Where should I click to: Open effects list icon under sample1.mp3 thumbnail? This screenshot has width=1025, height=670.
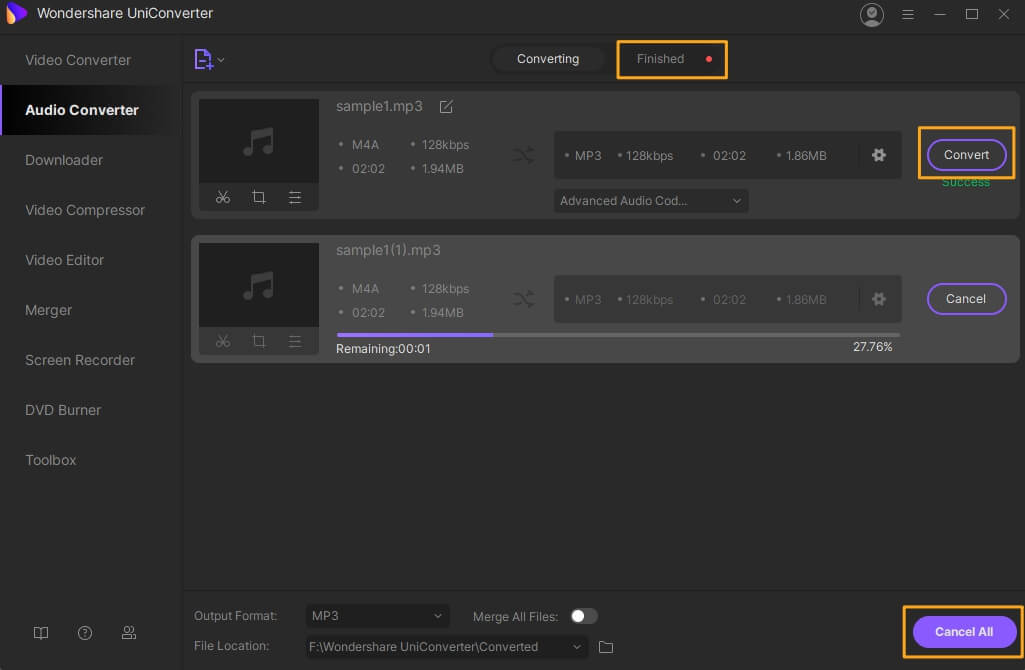click(x=295, y=197)
